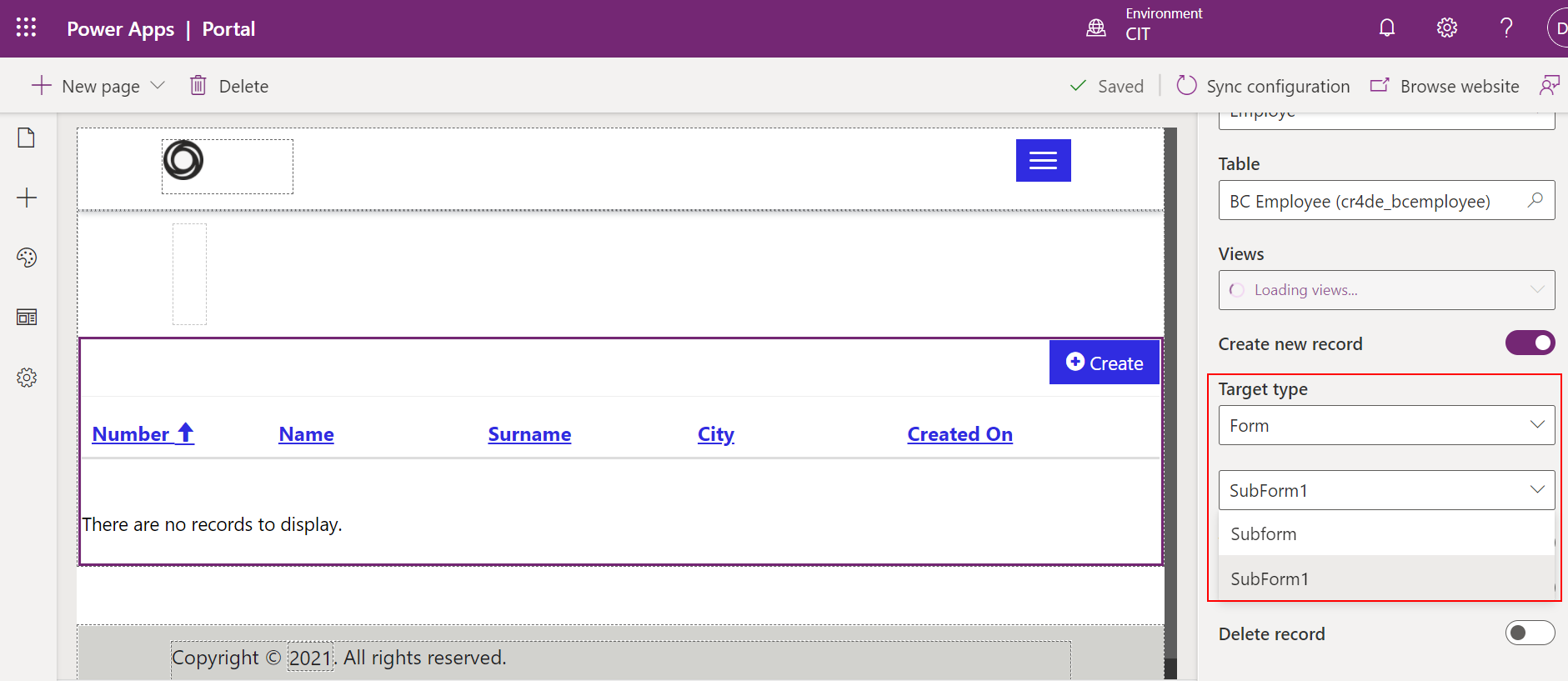Expand the New page dropdown chevron
The image size is (1568, 681).
click(158, 86)
